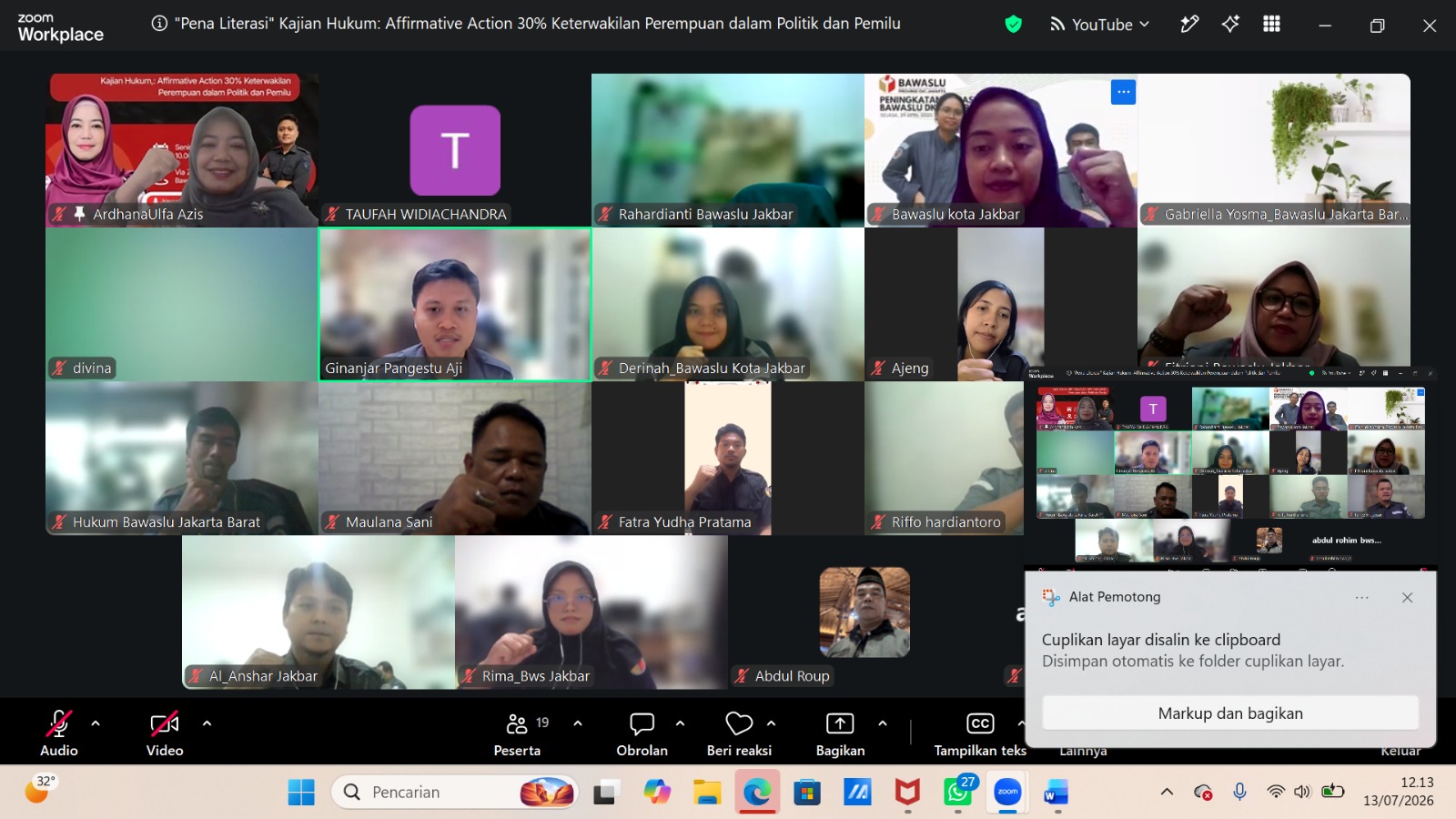
Task: Expand the arrow next to Obrolan
Action: click(680, 723)
